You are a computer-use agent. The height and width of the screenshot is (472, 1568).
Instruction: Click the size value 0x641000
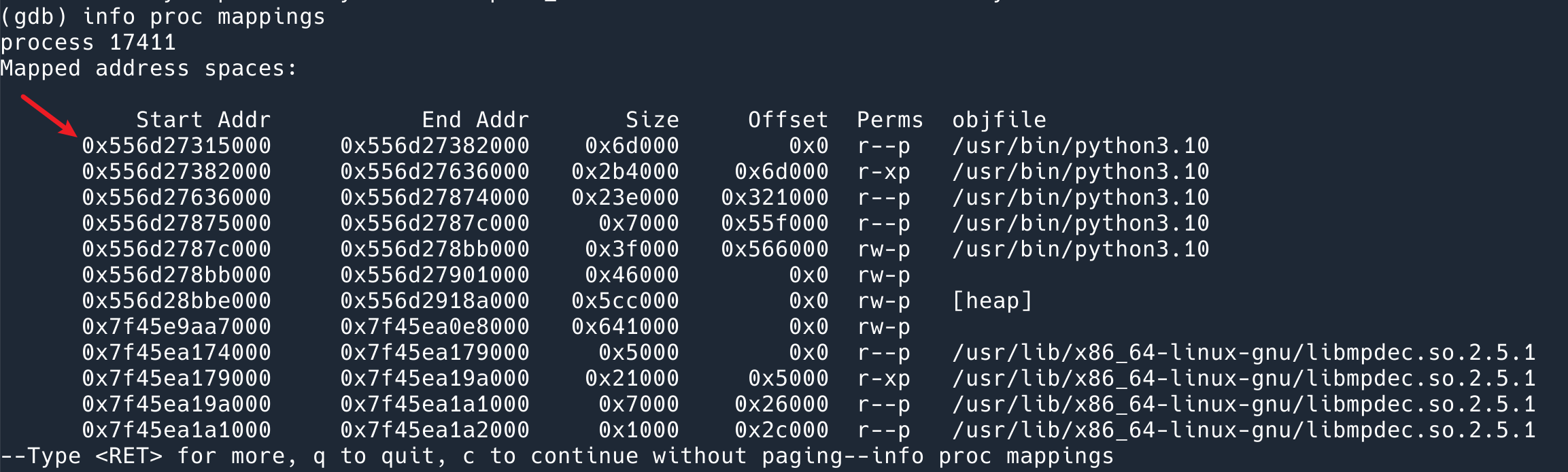(x=625, y=326)
